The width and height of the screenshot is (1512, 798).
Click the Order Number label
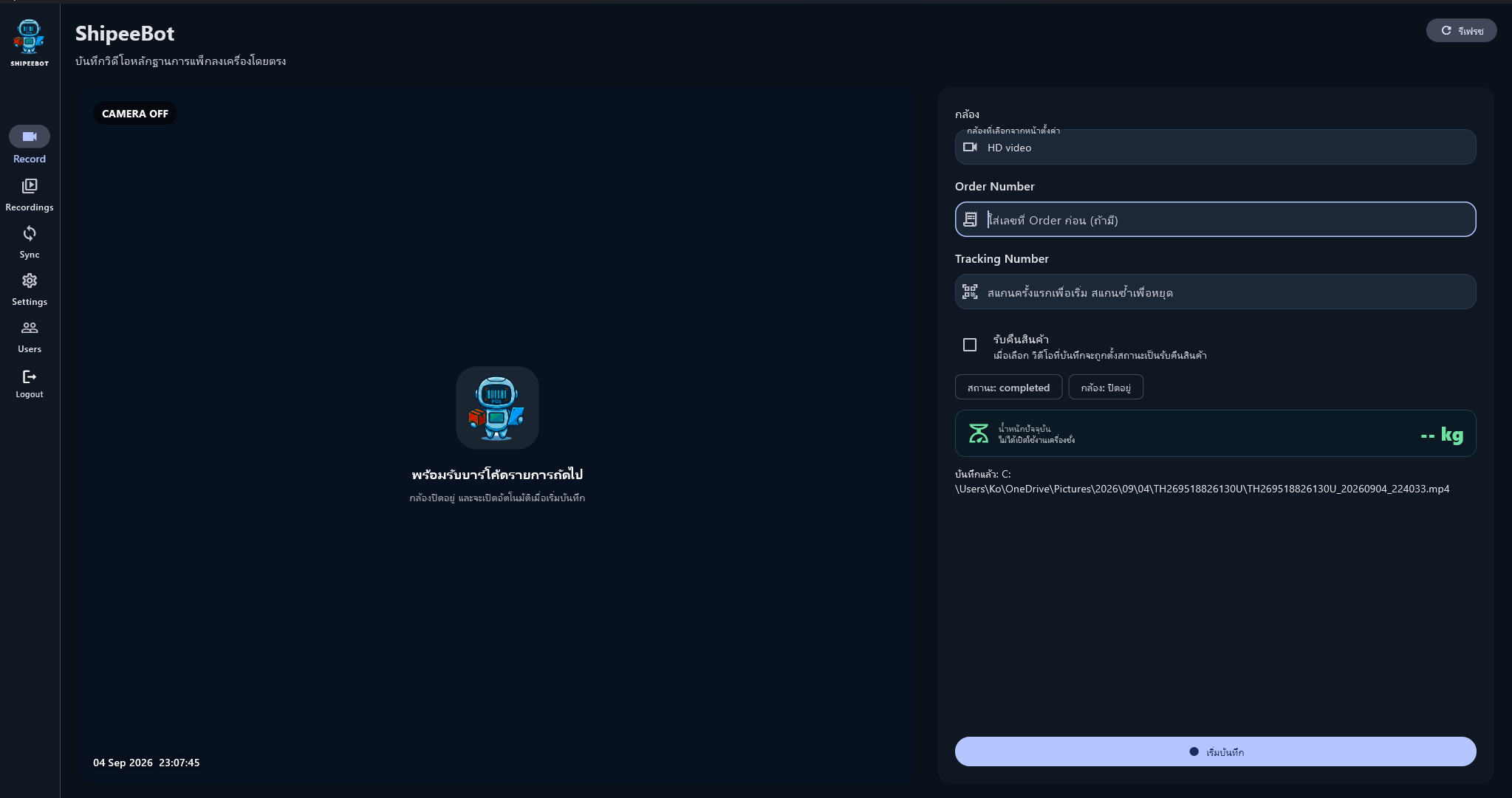[x=994, y=186]
